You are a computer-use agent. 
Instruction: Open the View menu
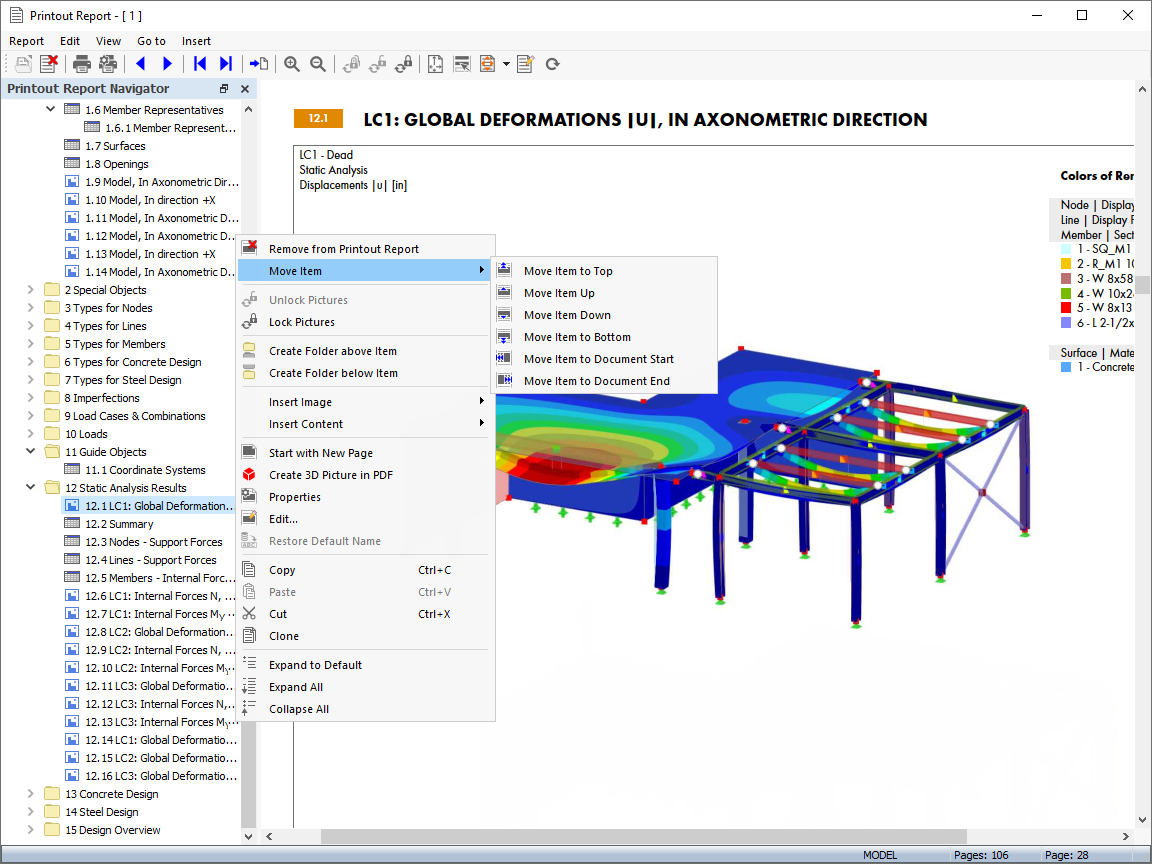[108, 41]
